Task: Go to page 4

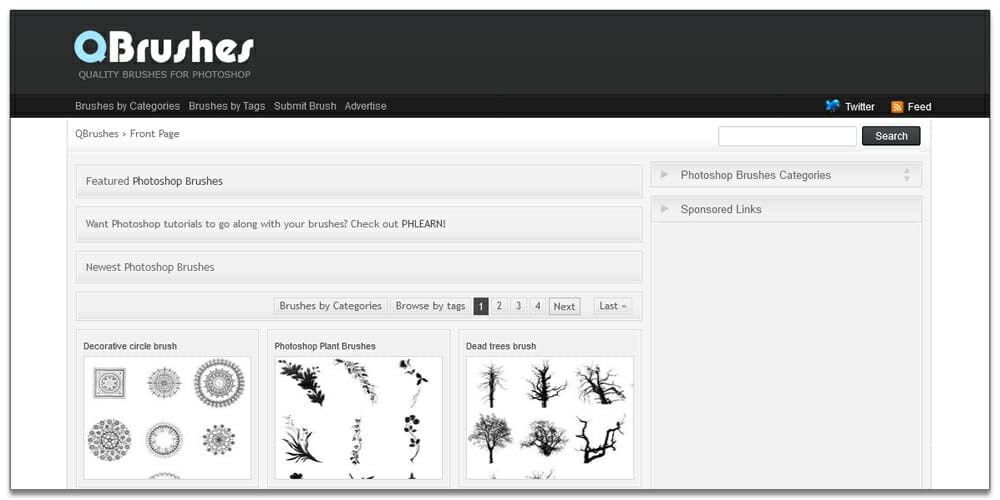Action: (x=538, y=306)
